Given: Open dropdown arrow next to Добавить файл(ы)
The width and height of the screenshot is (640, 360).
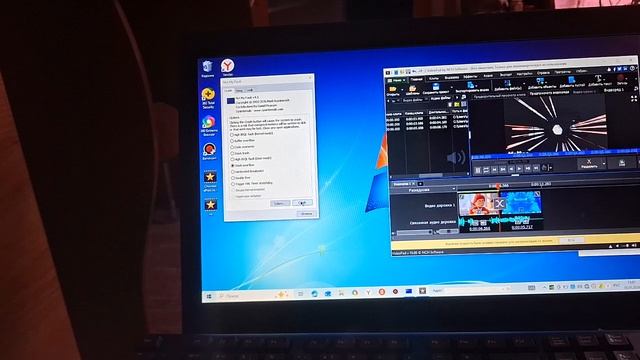Looking at the screenshot, I should point(523,84).
